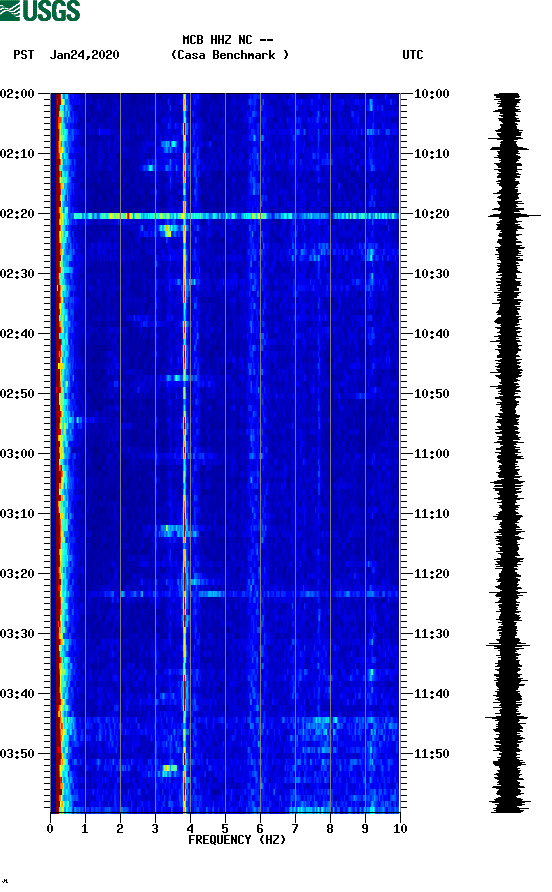
Task: Click the '7' frequency axis tick label
Action: (x=295, y=829)
